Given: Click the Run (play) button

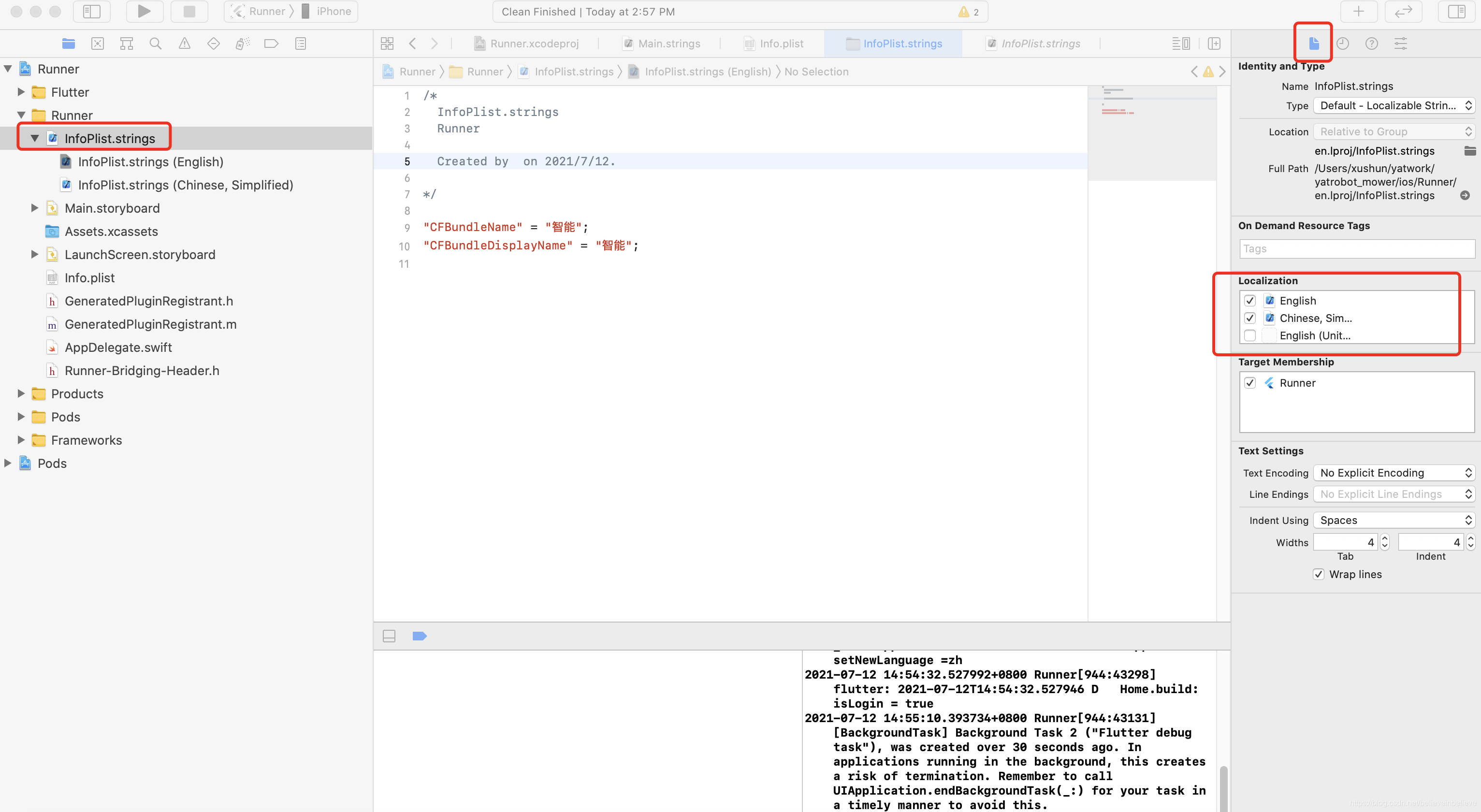Looking at the screenshot, I should 144,12.
